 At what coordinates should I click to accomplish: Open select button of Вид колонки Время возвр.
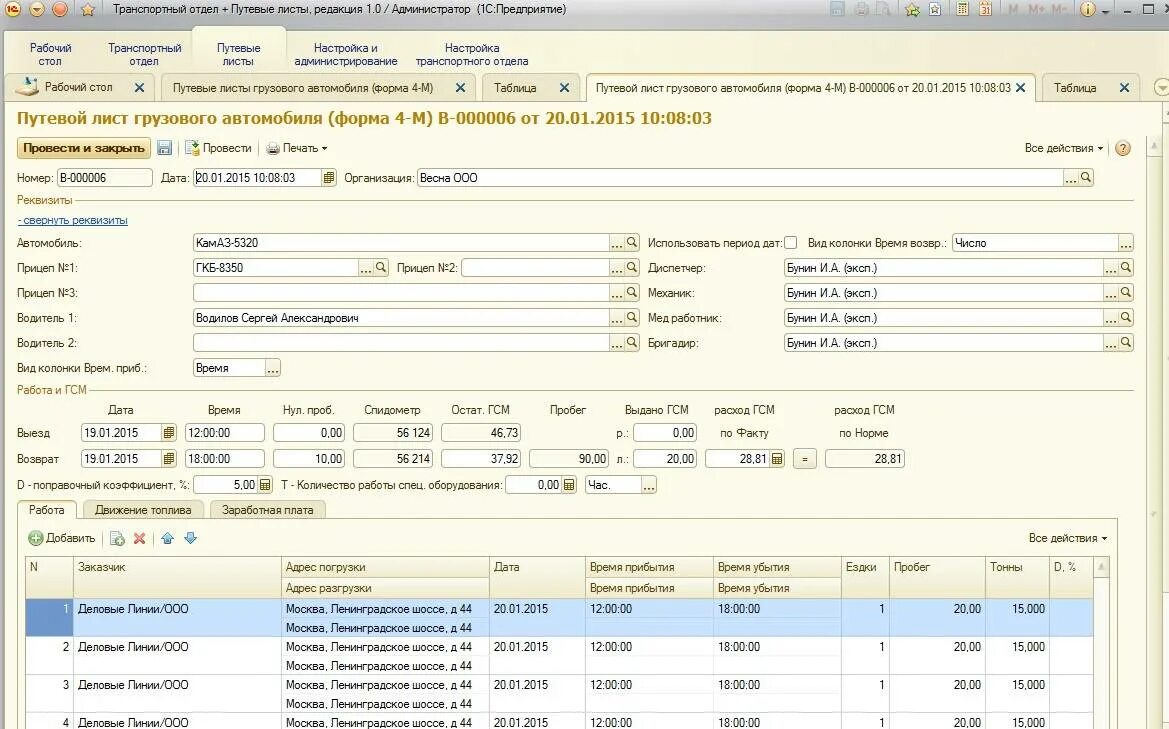tap(1126, 242)
